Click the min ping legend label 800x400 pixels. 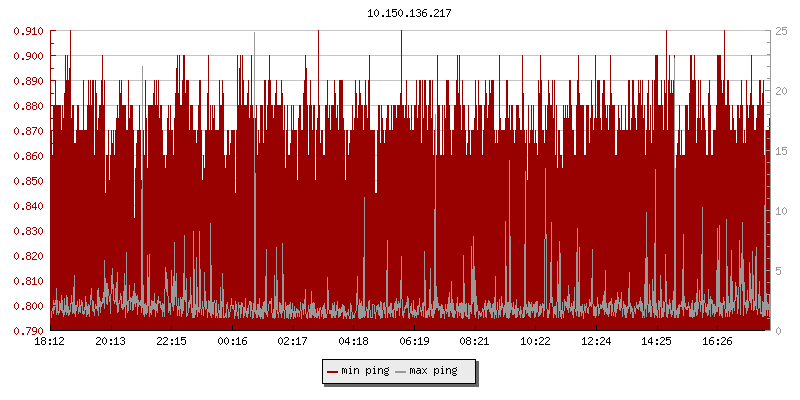pyautogui.click(x=365, y=371)
